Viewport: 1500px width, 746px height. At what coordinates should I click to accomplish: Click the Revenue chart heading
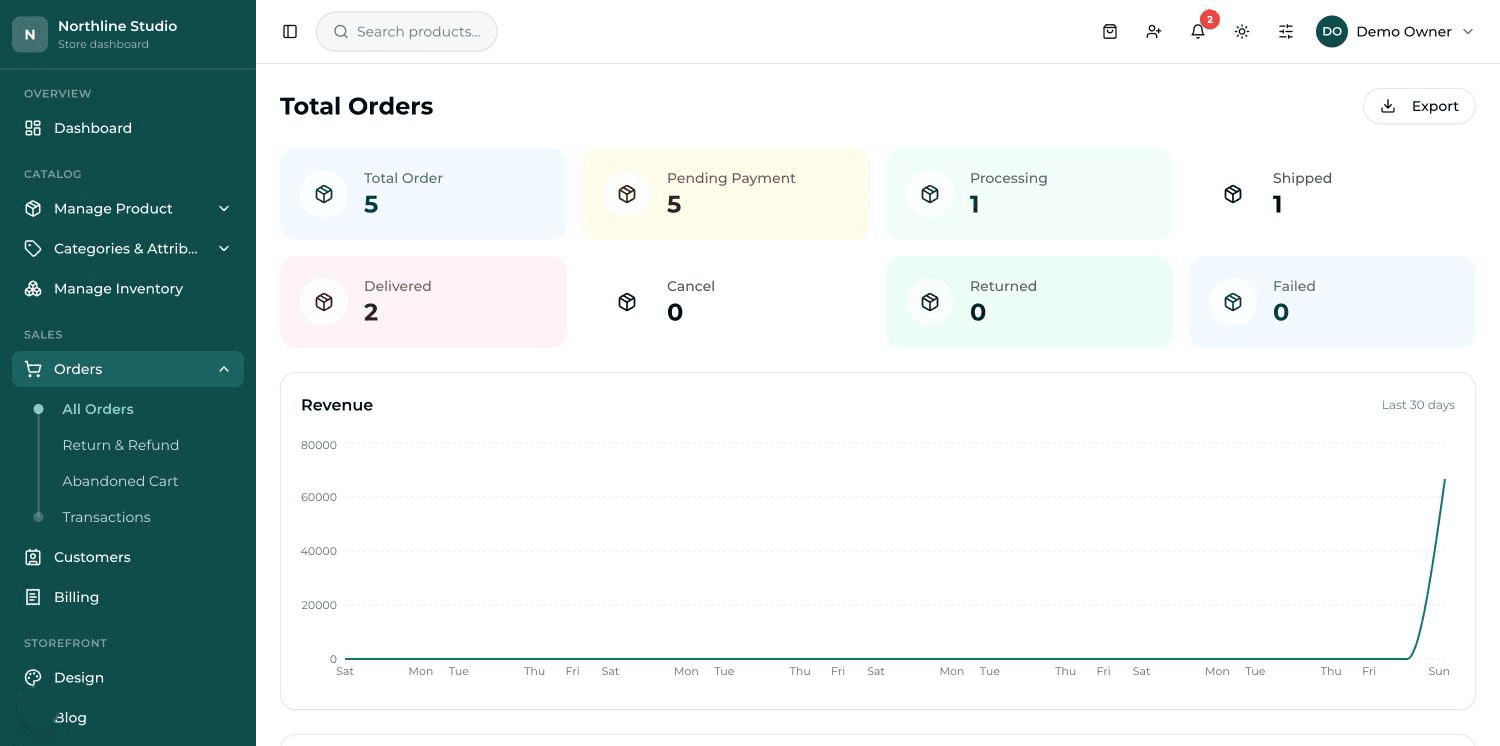coord(337,405)
